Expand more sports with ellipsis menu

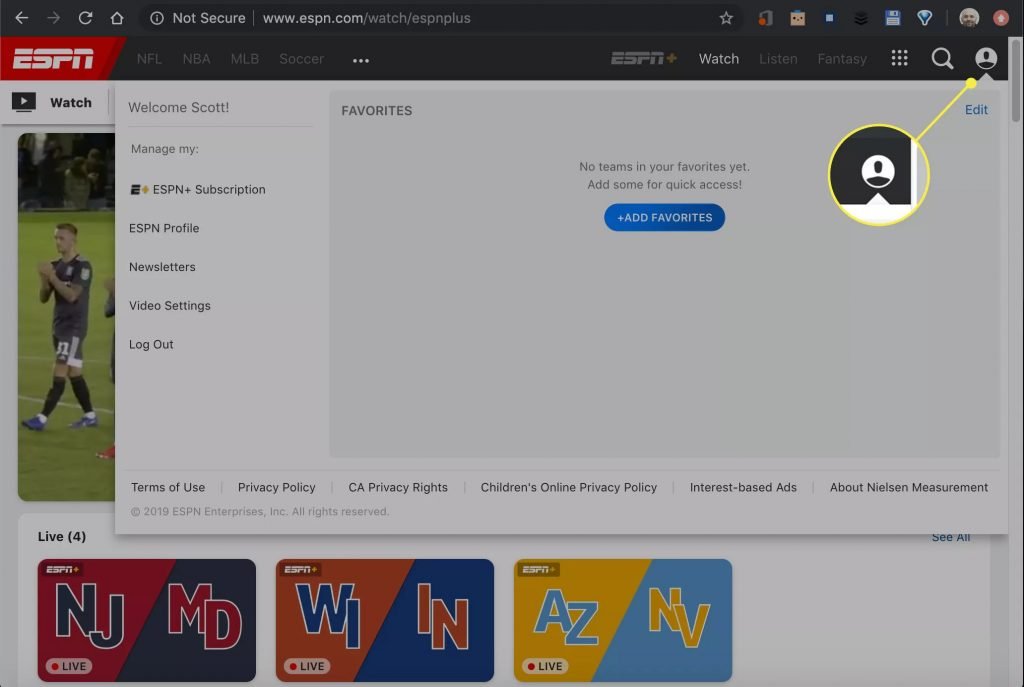pos(360,60)
